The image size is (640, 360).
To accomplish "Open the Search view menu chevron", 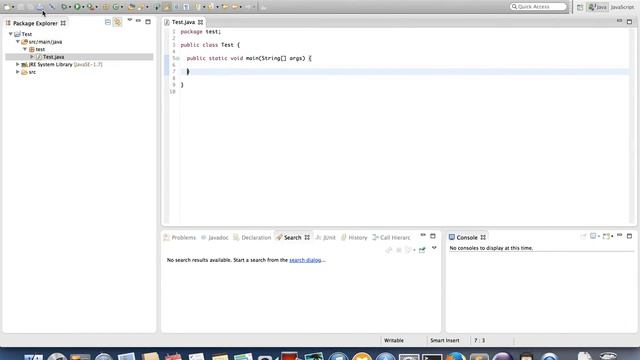I will tap(434, 248).
